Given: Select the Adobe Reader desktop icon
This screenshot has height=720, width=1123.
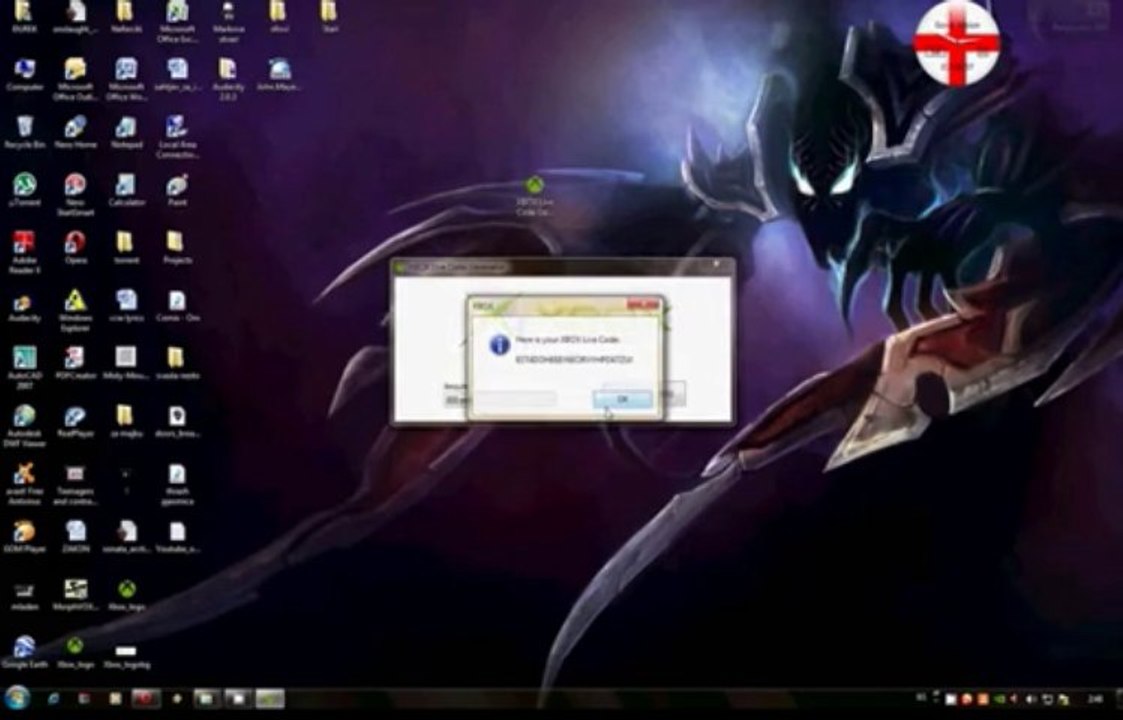Looking at the screenshot, I should (24, 252).
